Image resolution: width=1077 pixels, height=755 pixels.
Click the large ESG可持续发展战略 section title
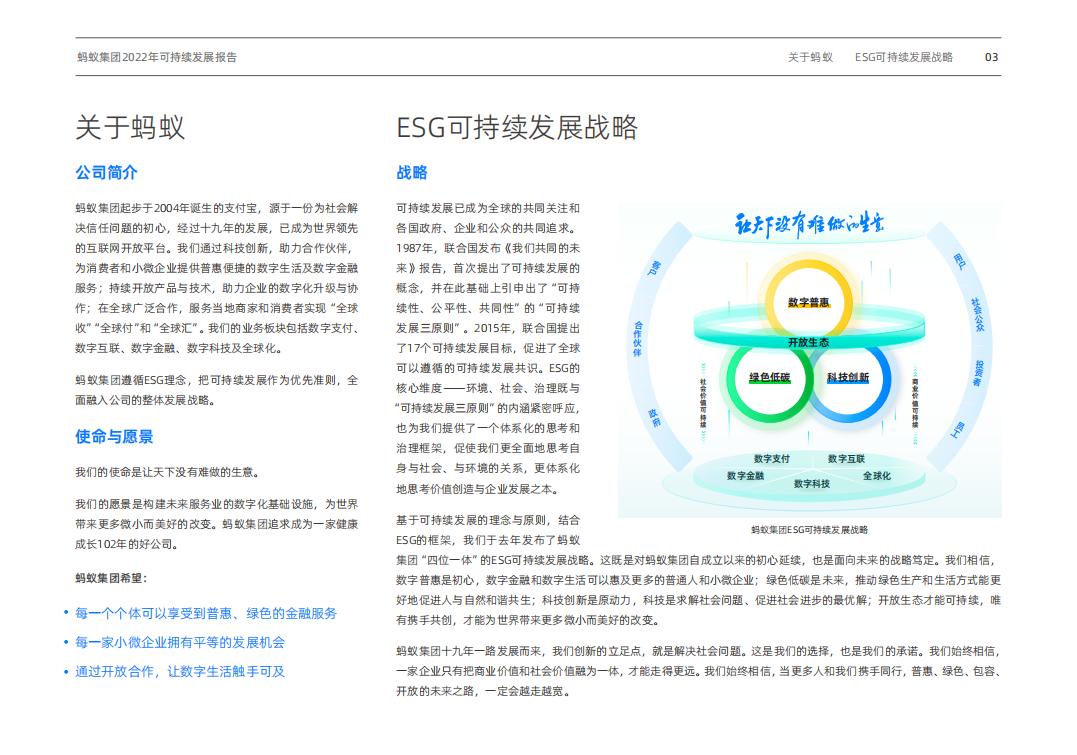coord(517,128)
